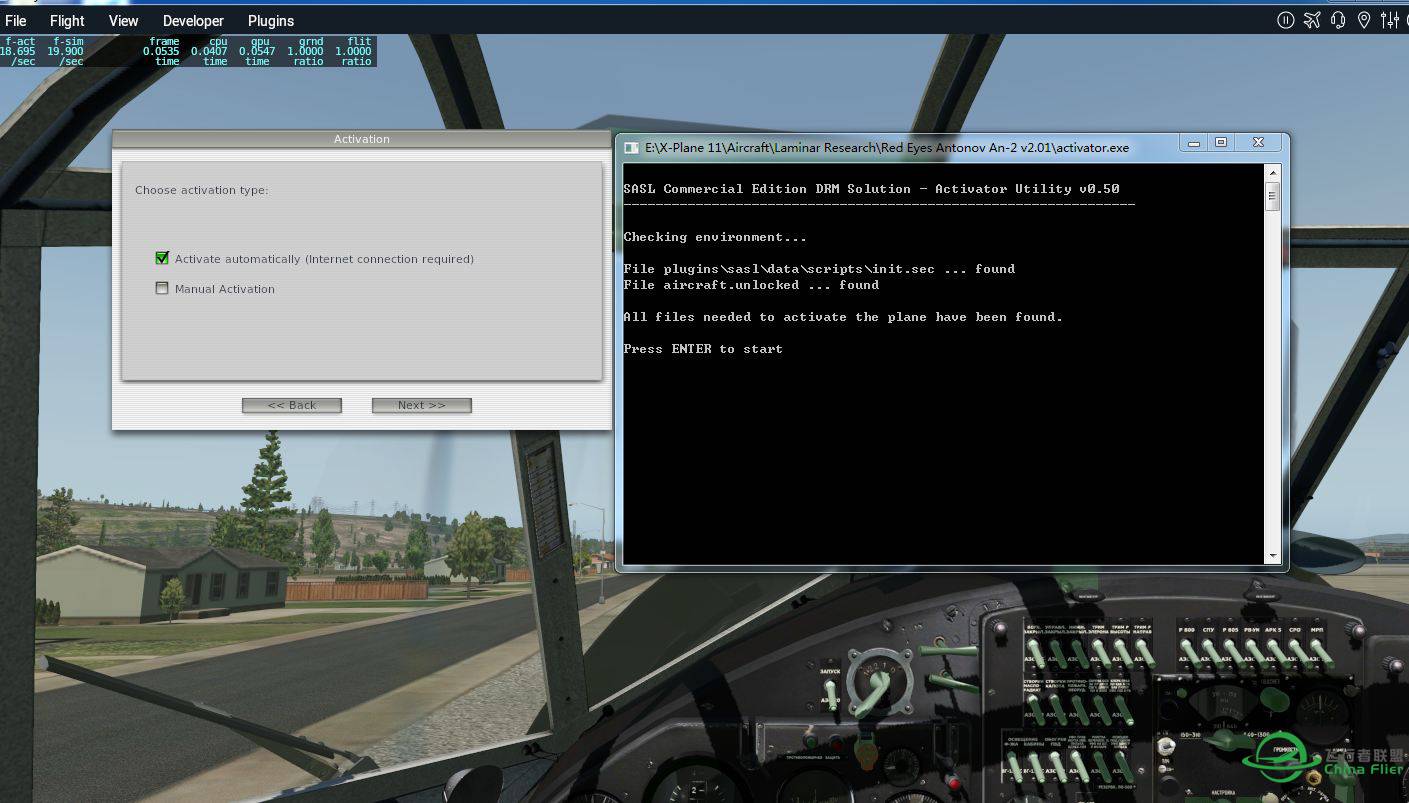This screenshot has height=803, width=1409.
Task: Click 'Choose activation type:' label
Action: [202, 190]
